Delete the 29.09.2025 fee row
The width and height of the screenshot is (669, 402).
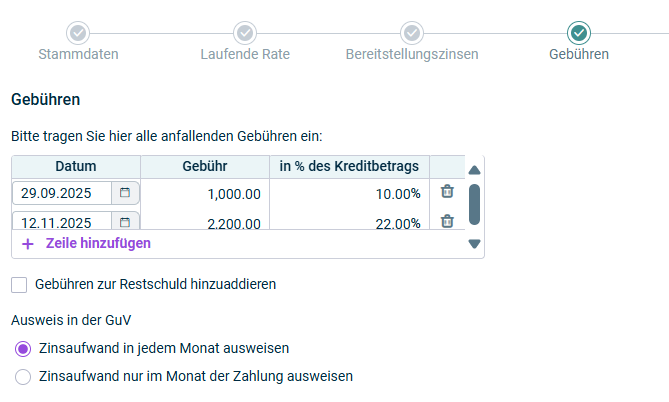447,192
